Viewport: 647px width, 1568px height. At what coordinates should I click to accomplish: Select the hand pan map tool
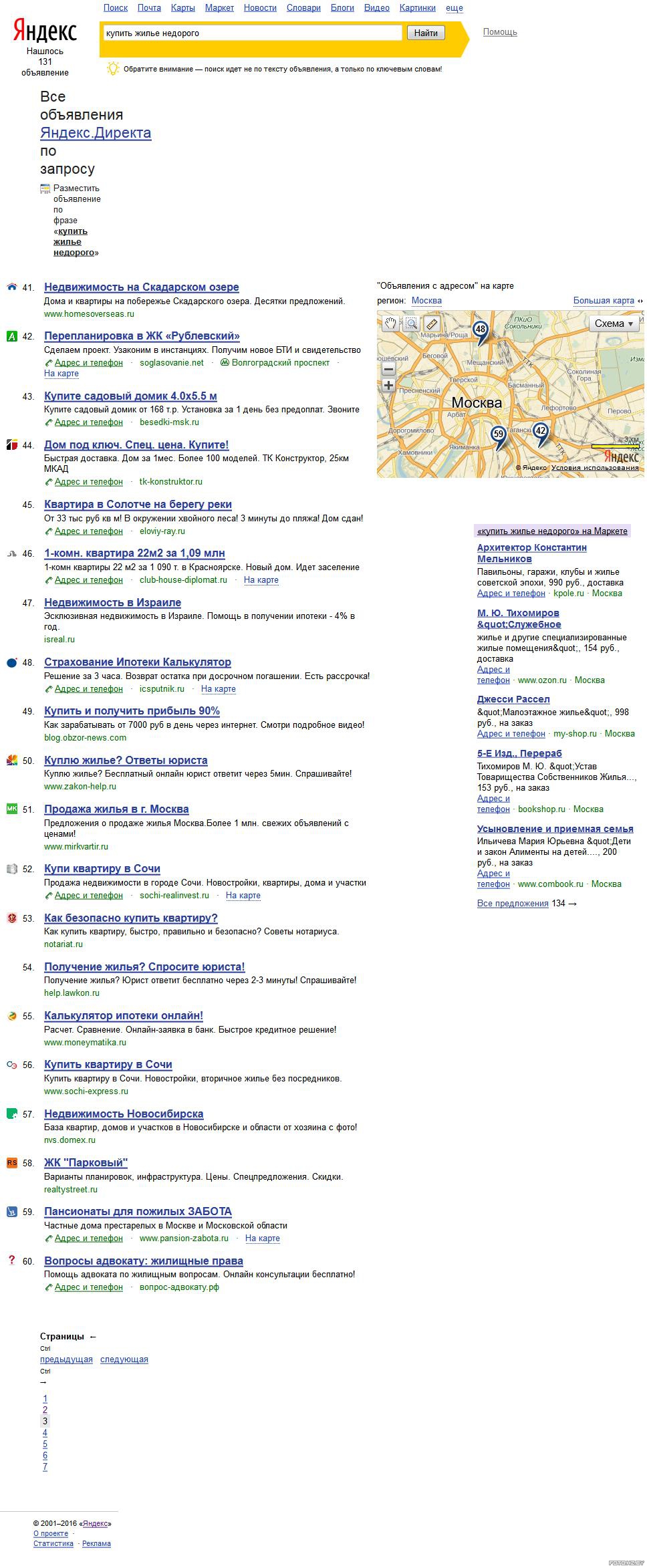[x=390, y=324]
